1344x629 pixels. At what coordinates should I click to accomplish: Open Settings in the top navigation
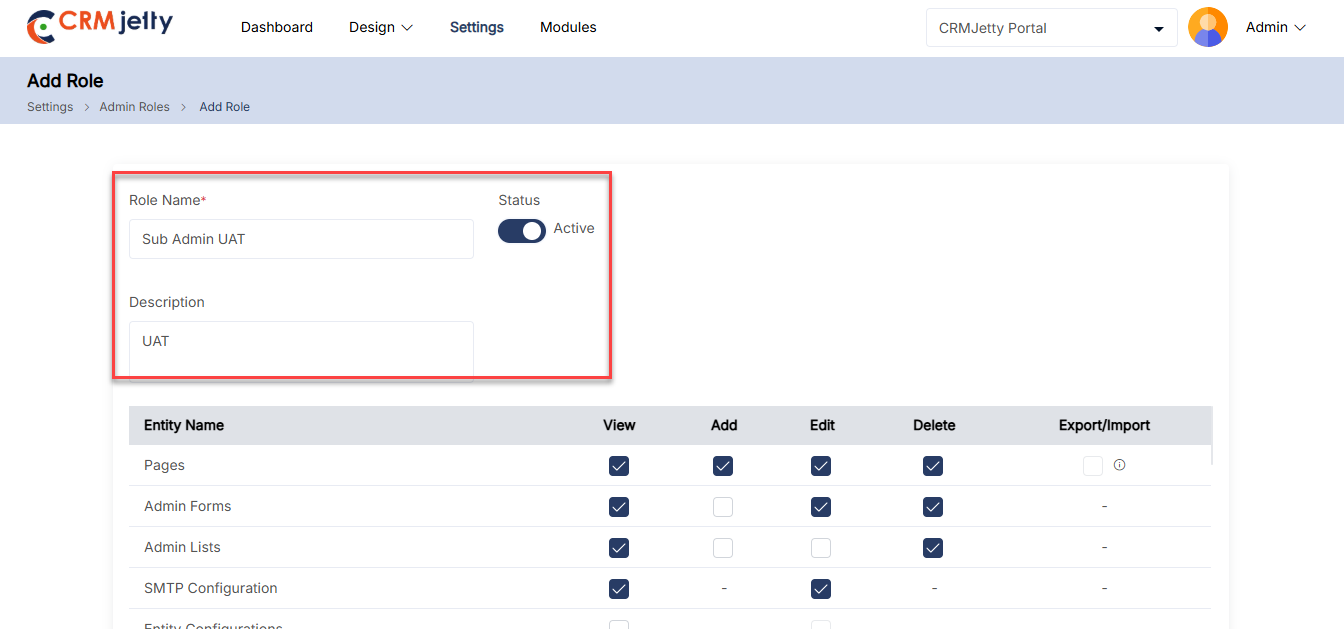(x=477, y=28)
